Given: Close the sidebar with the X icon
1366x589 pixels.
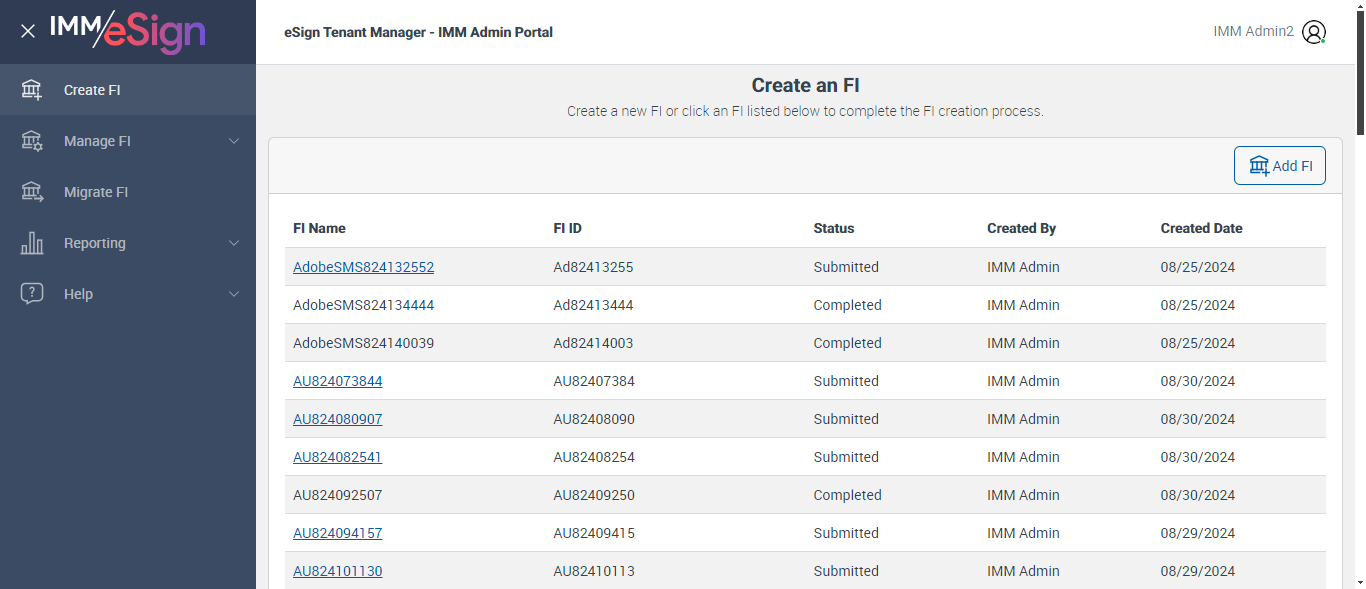Looking at the screenshot, I should (28, 31).
